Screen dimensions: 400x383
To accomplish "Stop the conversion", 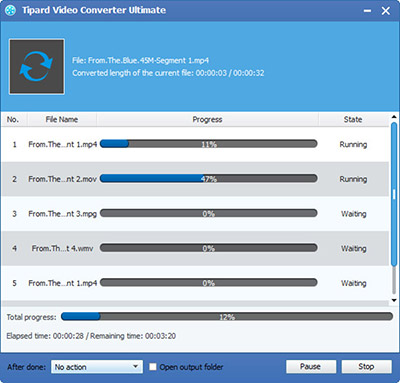I will pos(366,367).
